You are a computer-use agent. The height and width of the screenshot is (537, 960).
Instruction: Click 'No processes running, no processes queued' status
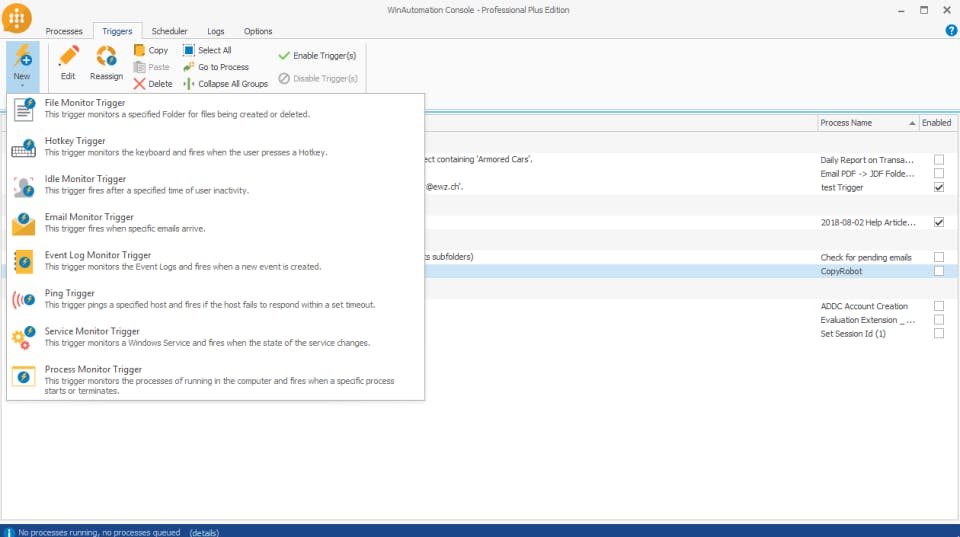[x=99, y=533]
